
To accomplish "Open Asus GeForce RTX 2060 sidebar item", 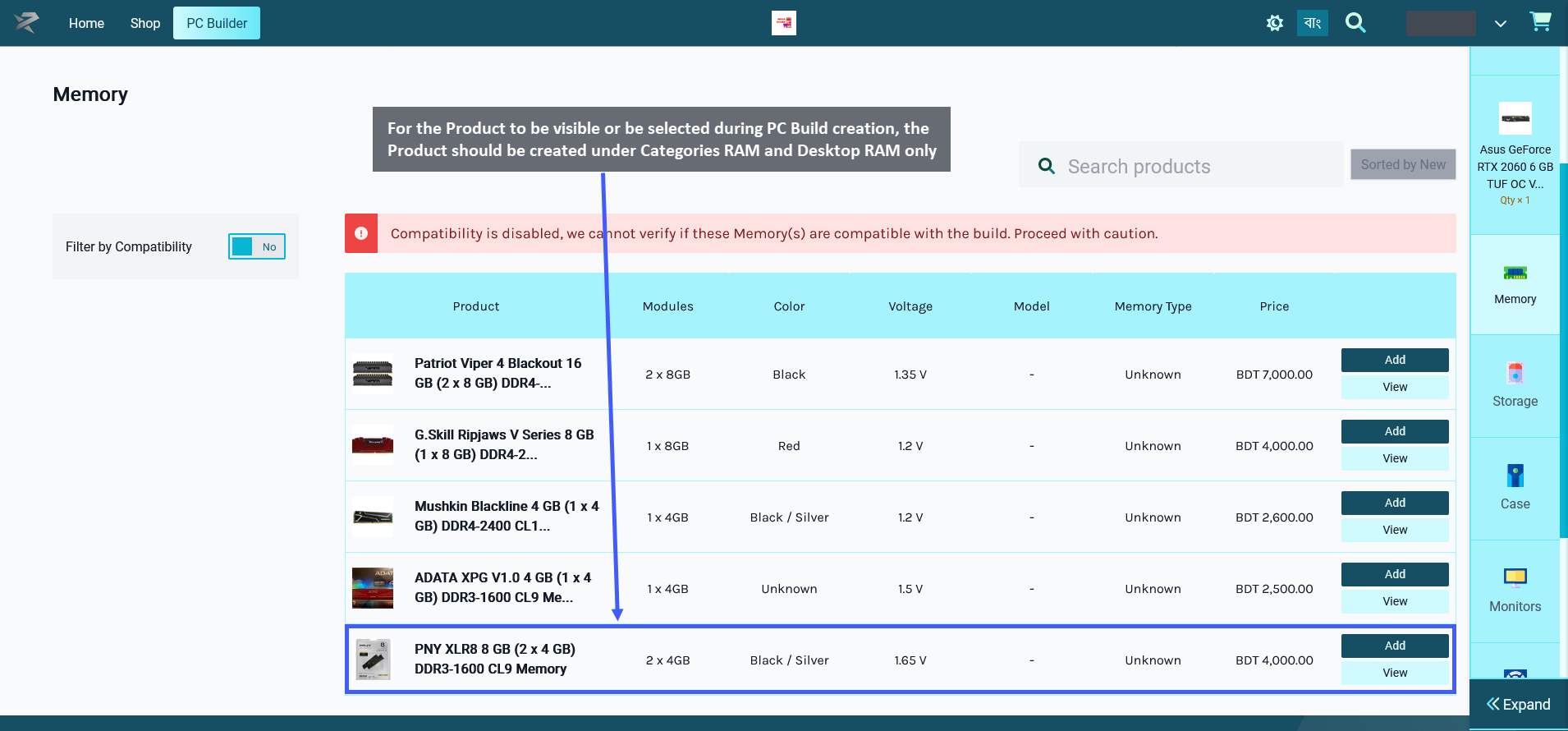I will (x=1515, y=154).
